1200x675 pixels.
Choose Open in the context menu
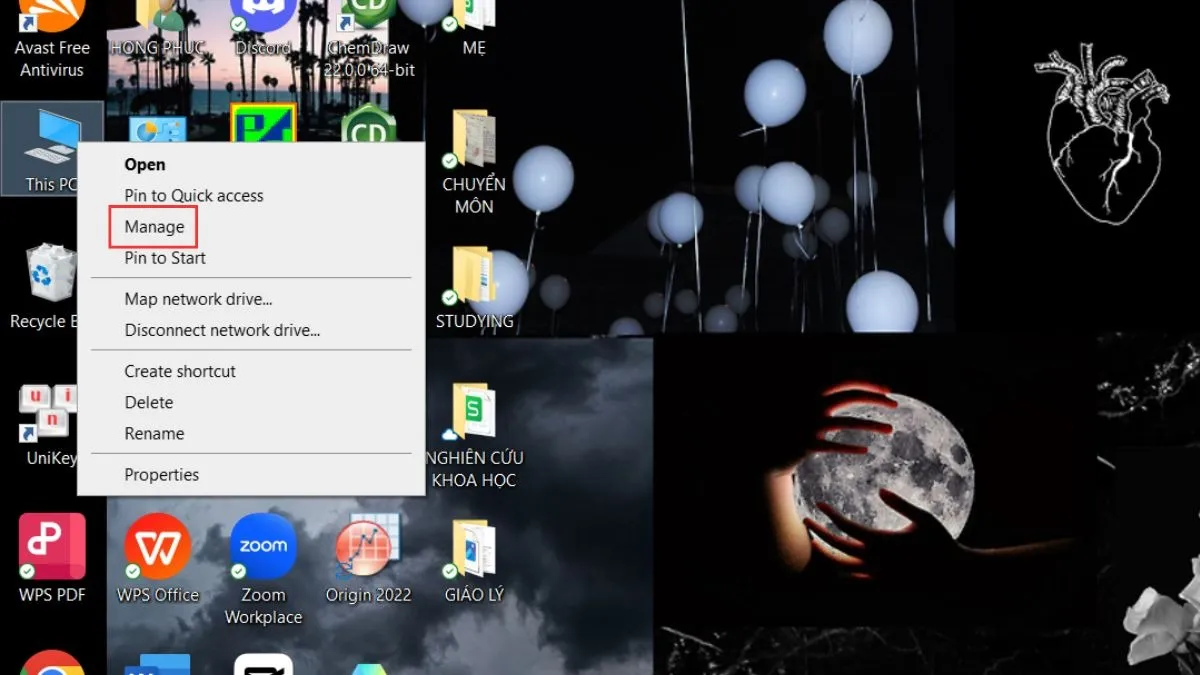[x=145, y=165]
